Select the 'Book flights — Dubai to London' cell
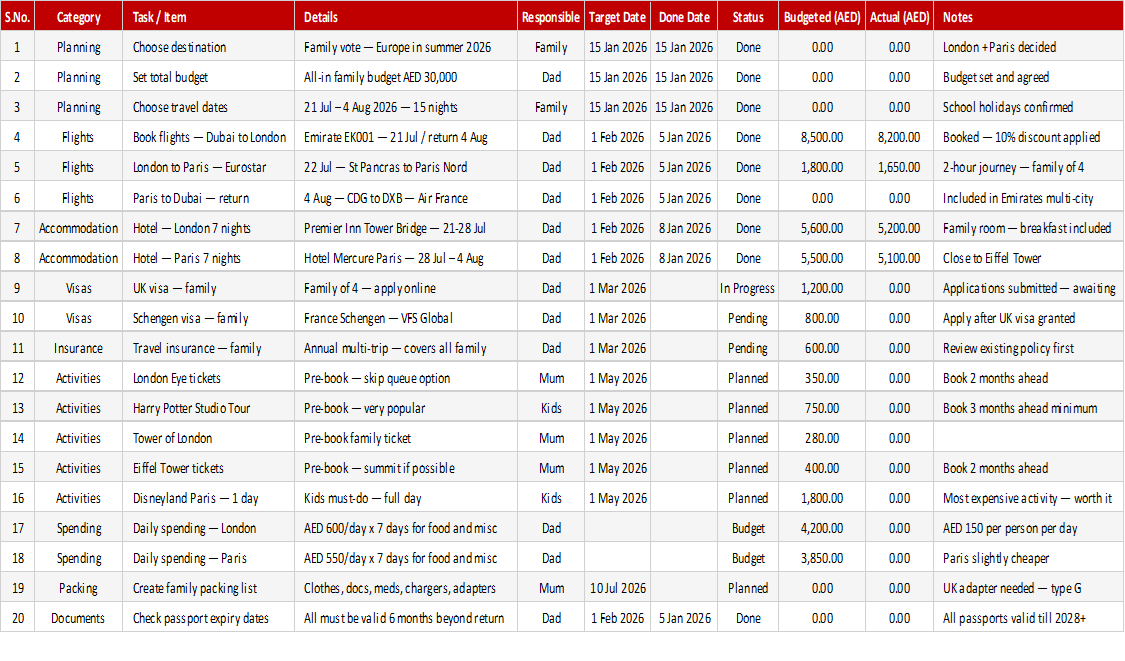Image resolution: width=1125 pixels, height=661 pixels. click(208, 137)
